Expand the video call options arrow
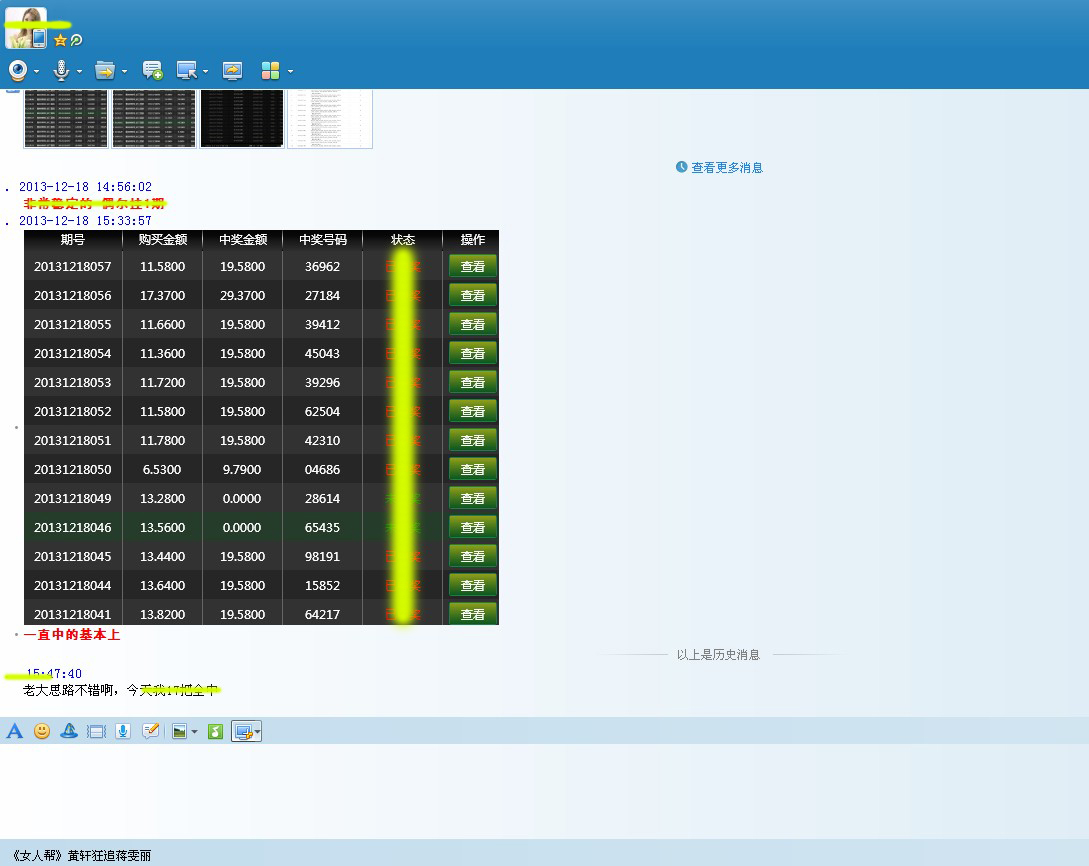Viewport: 1089px width, 866px height. pos(37,71)
